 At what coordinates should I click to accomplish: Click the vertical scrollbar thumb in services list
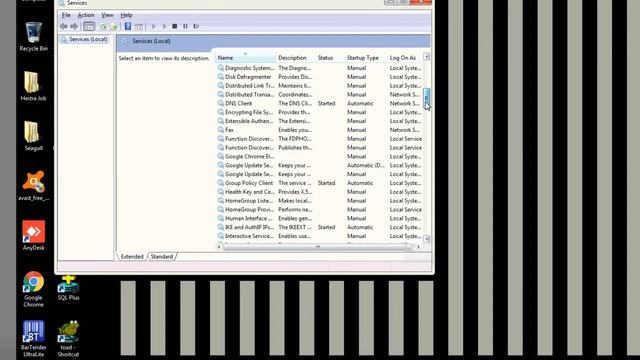coord(427,98)
